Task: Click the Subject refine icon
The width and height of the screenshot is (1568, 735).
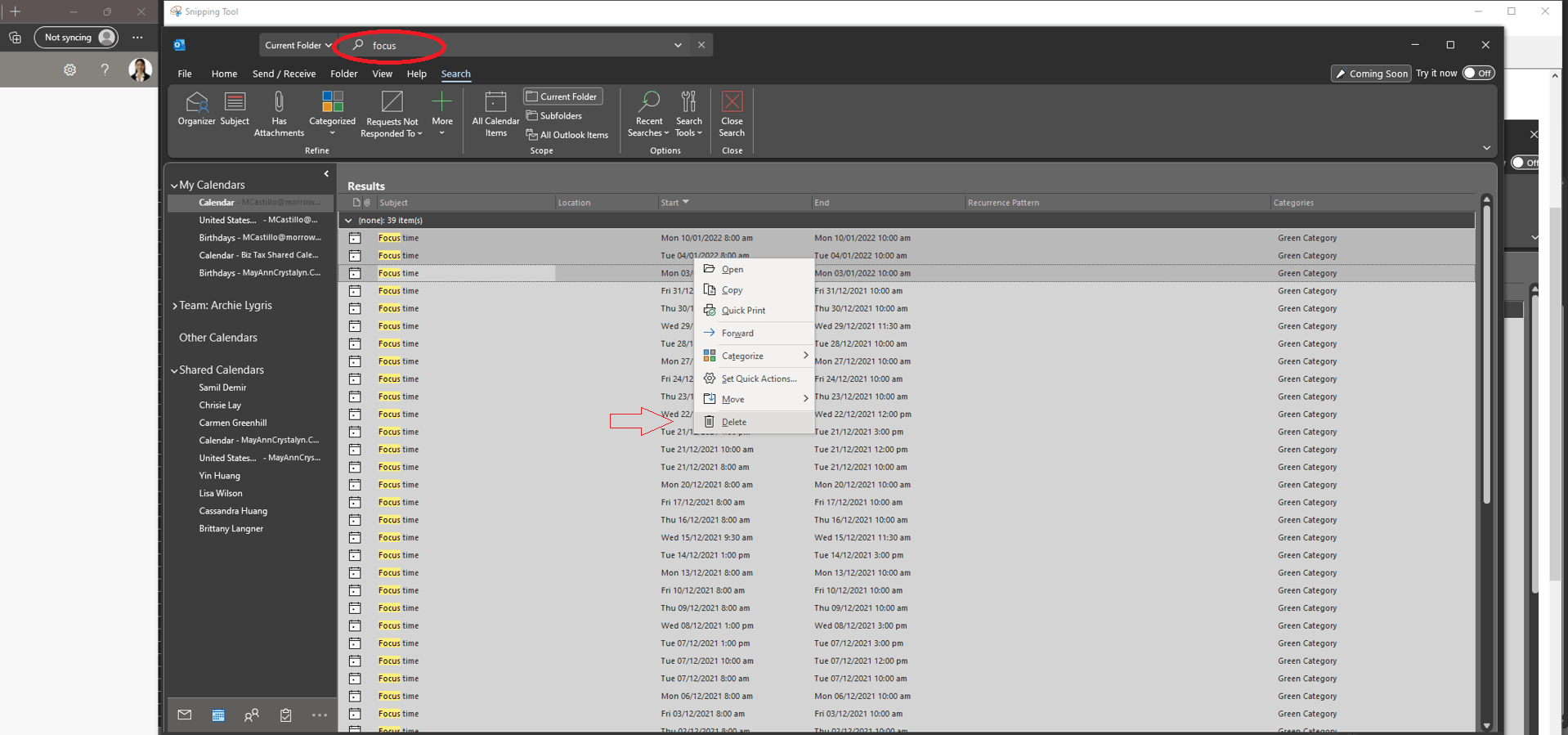Action: pos(235,109)
